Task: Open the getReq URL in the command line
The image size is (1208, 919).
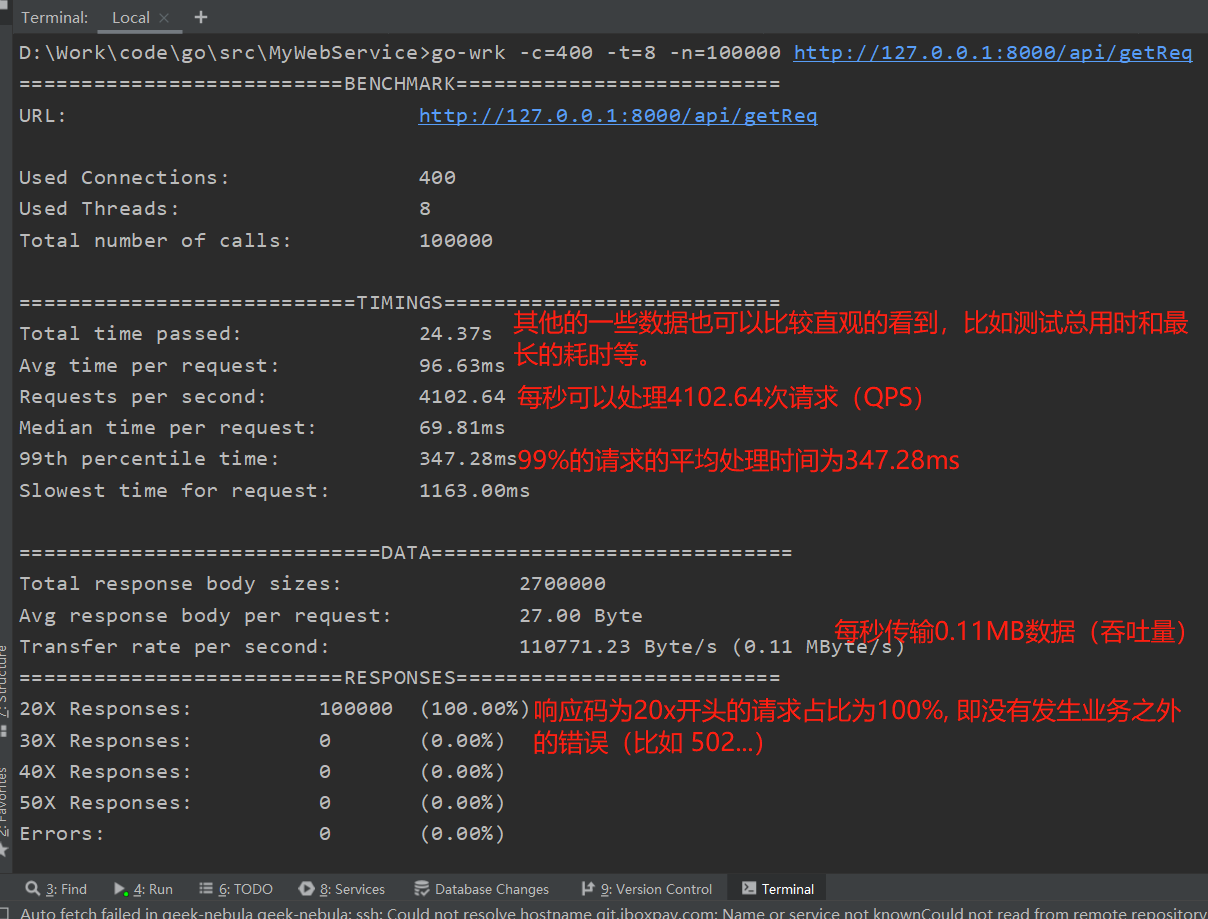Action: pyautogui.click(x=992, y=52)
